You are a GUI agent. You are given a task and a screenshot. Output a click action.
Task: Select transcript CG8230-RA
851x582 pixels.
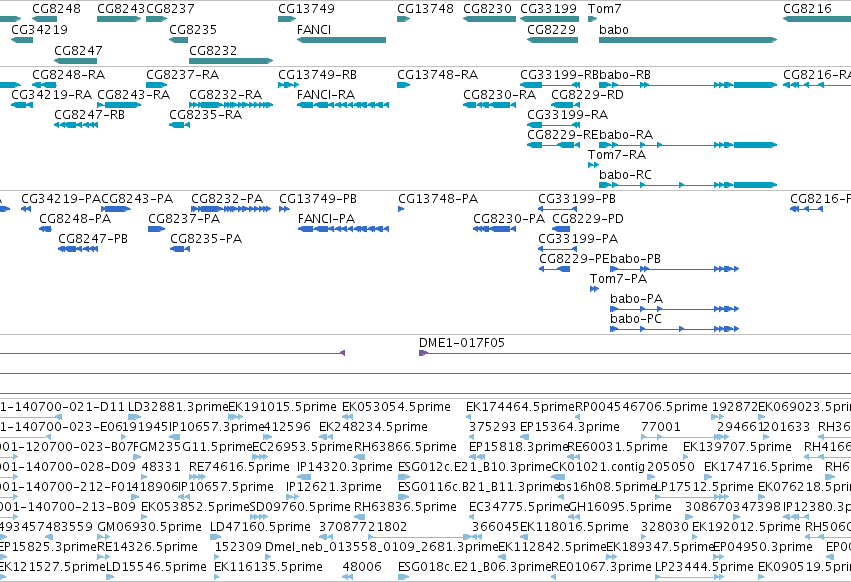click(x=490, y=104)
